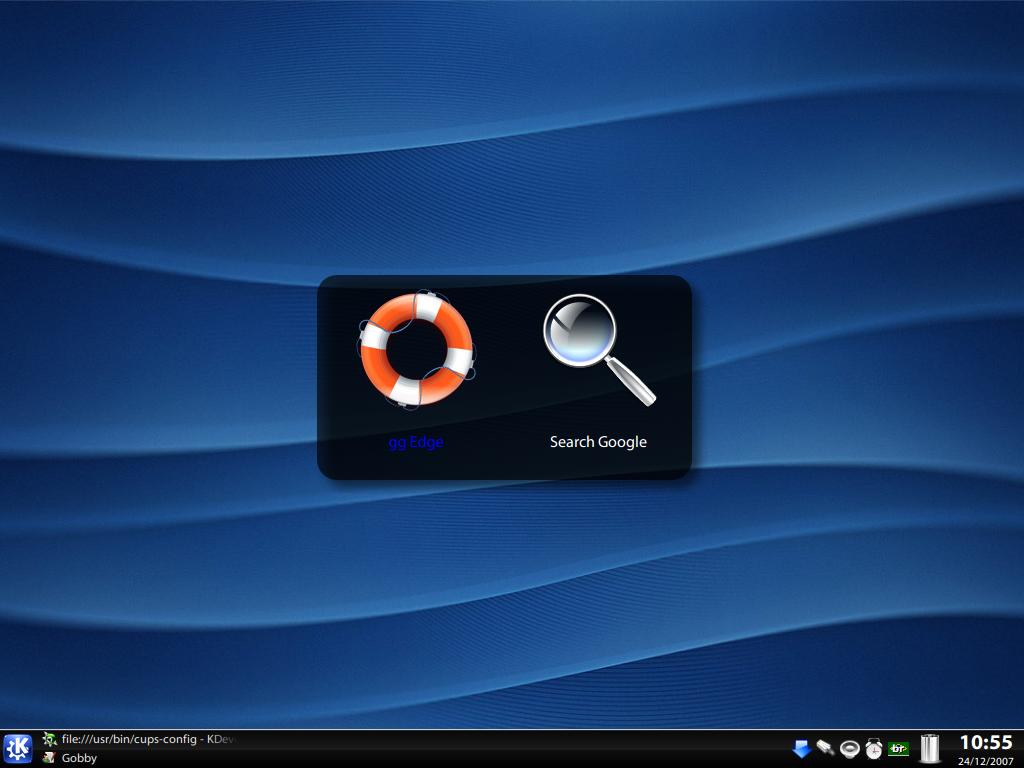Click the 24/12/2007 date text

(x=986, y=761)
